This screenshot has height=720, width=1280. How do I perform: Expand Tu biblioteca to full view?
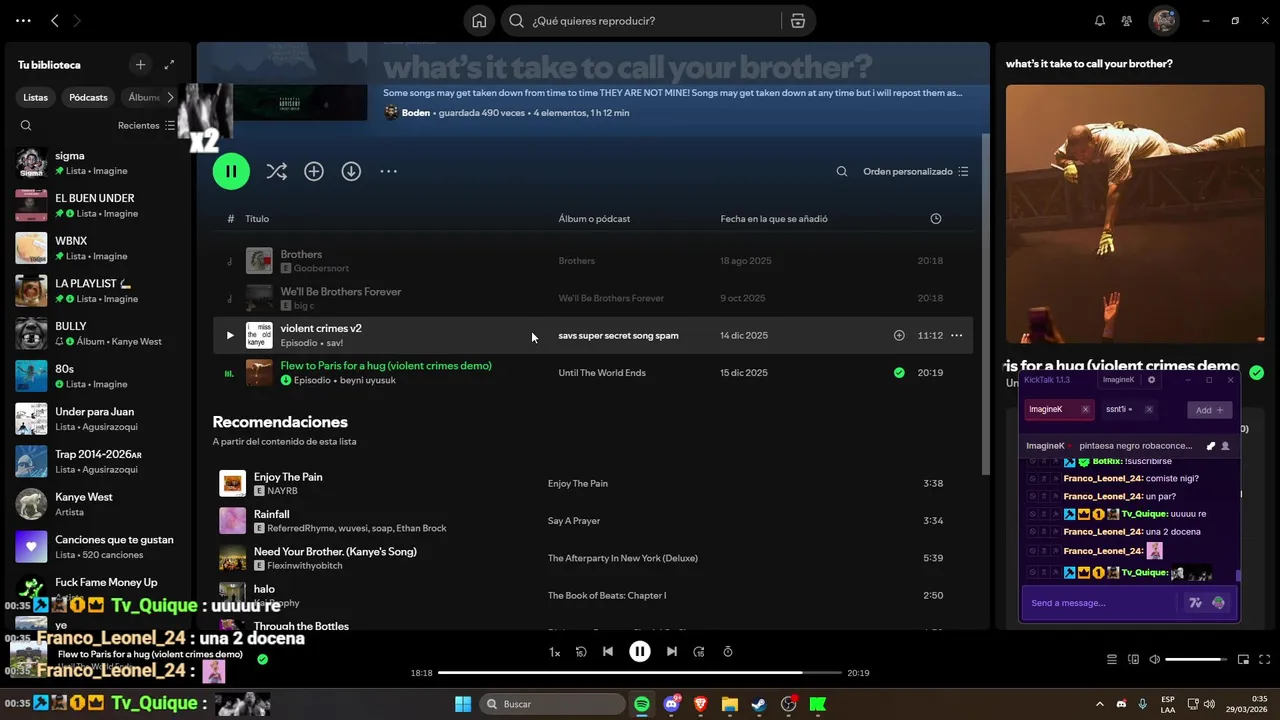coord(169,65)
